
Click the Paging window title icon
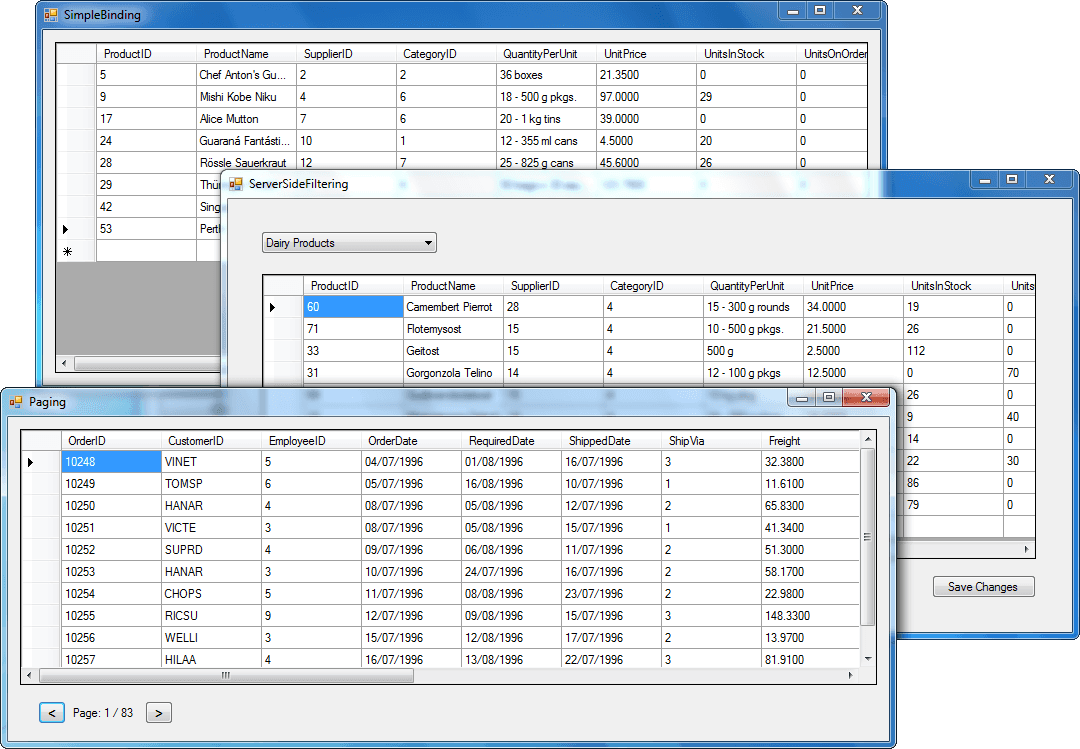point(16,402)
